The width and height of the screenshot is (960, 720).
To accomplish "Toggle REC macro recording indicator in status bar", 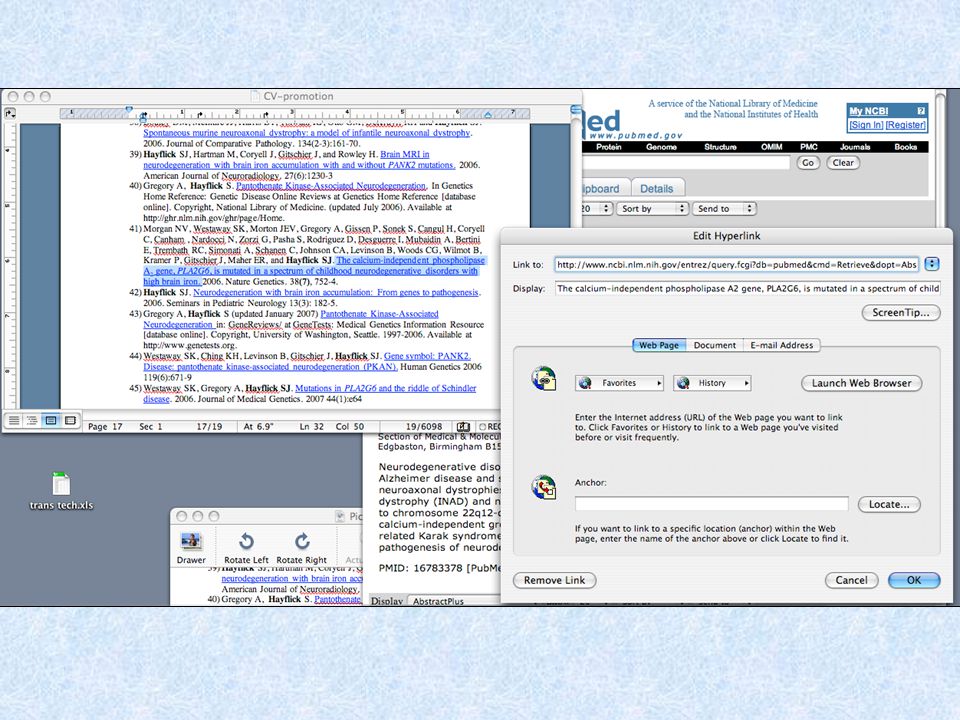I will click(490, 426).
